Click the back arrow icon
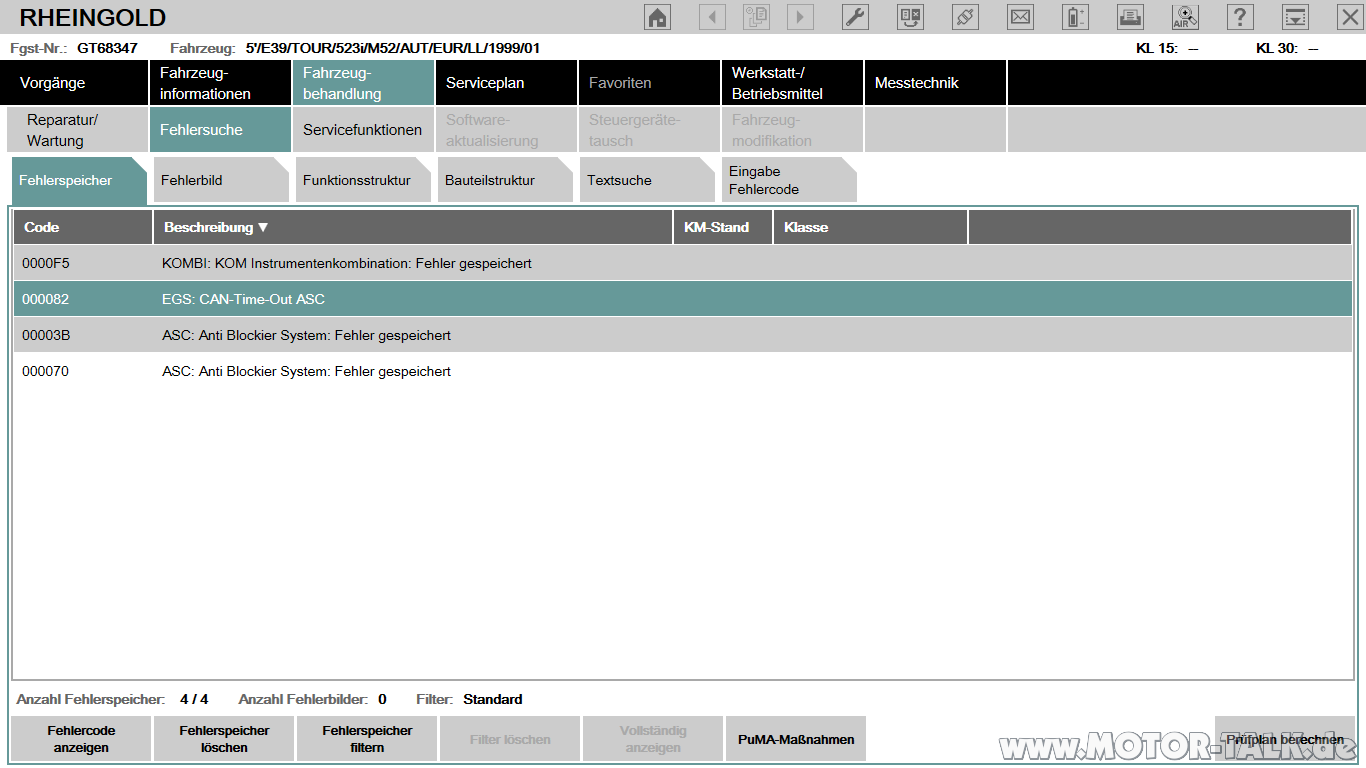 click(712, 17)
